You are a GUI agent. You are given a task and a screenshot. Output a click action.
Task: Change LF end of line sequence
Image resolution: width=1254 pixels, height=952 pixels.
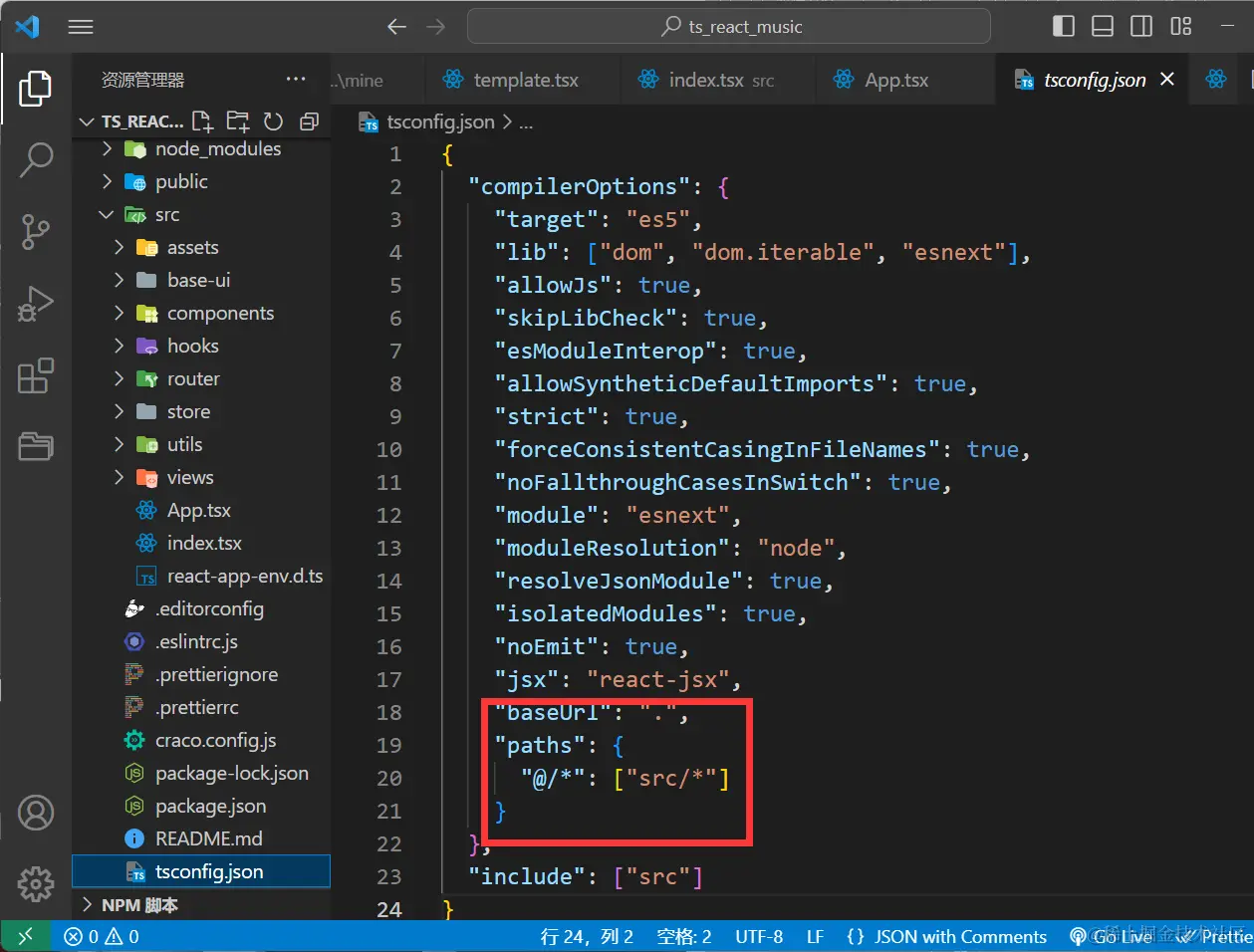pos(815,936)
